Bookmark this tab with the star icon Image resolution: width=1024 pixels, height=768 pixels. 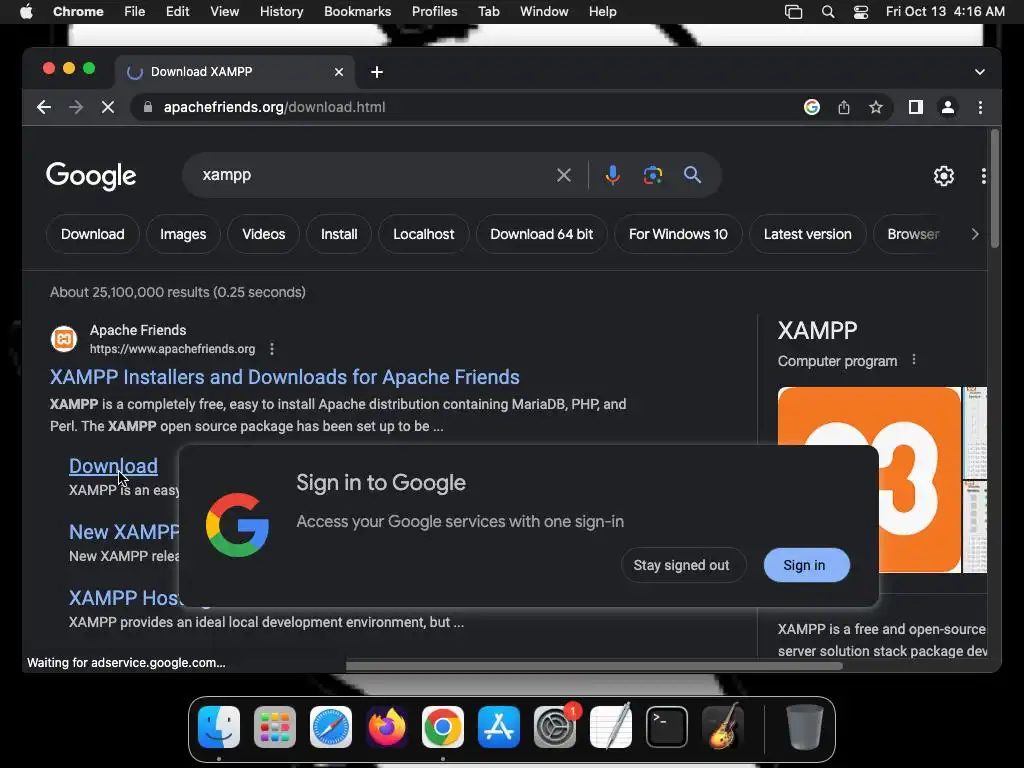point(876,107)
